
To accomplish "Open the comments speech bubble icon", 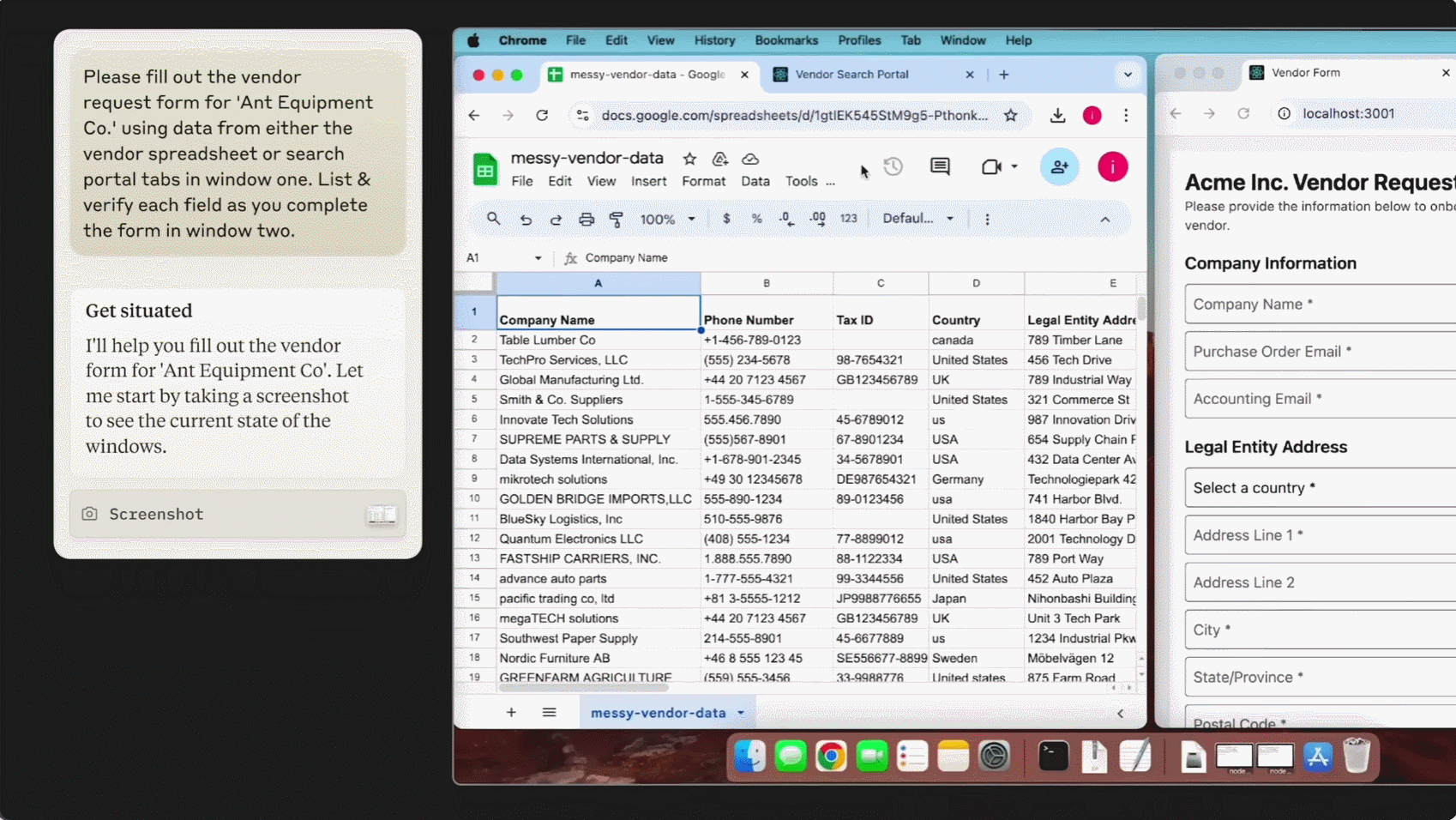I will tap(940, 166).
